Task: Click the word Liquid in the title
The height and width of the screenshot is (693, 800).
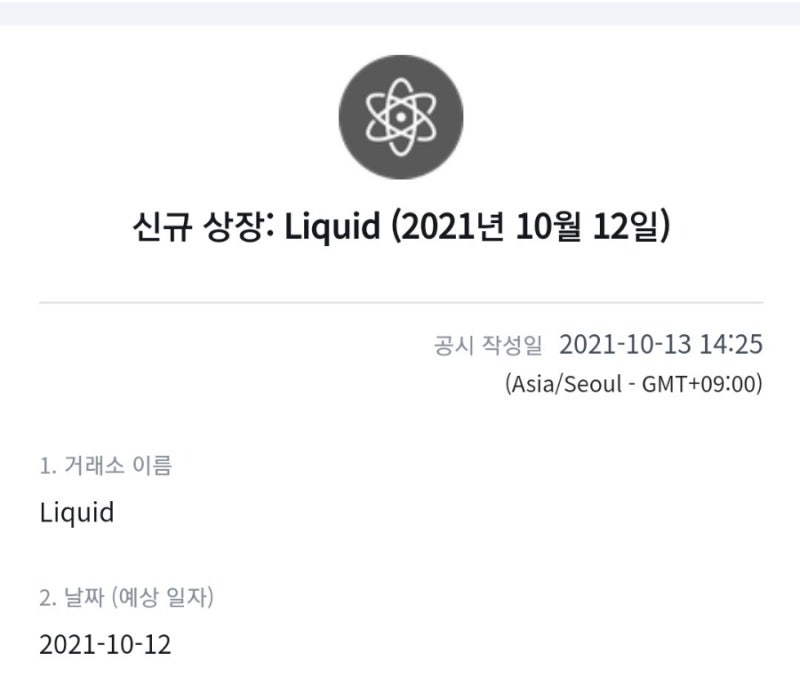Action: (x=333, y=226)
